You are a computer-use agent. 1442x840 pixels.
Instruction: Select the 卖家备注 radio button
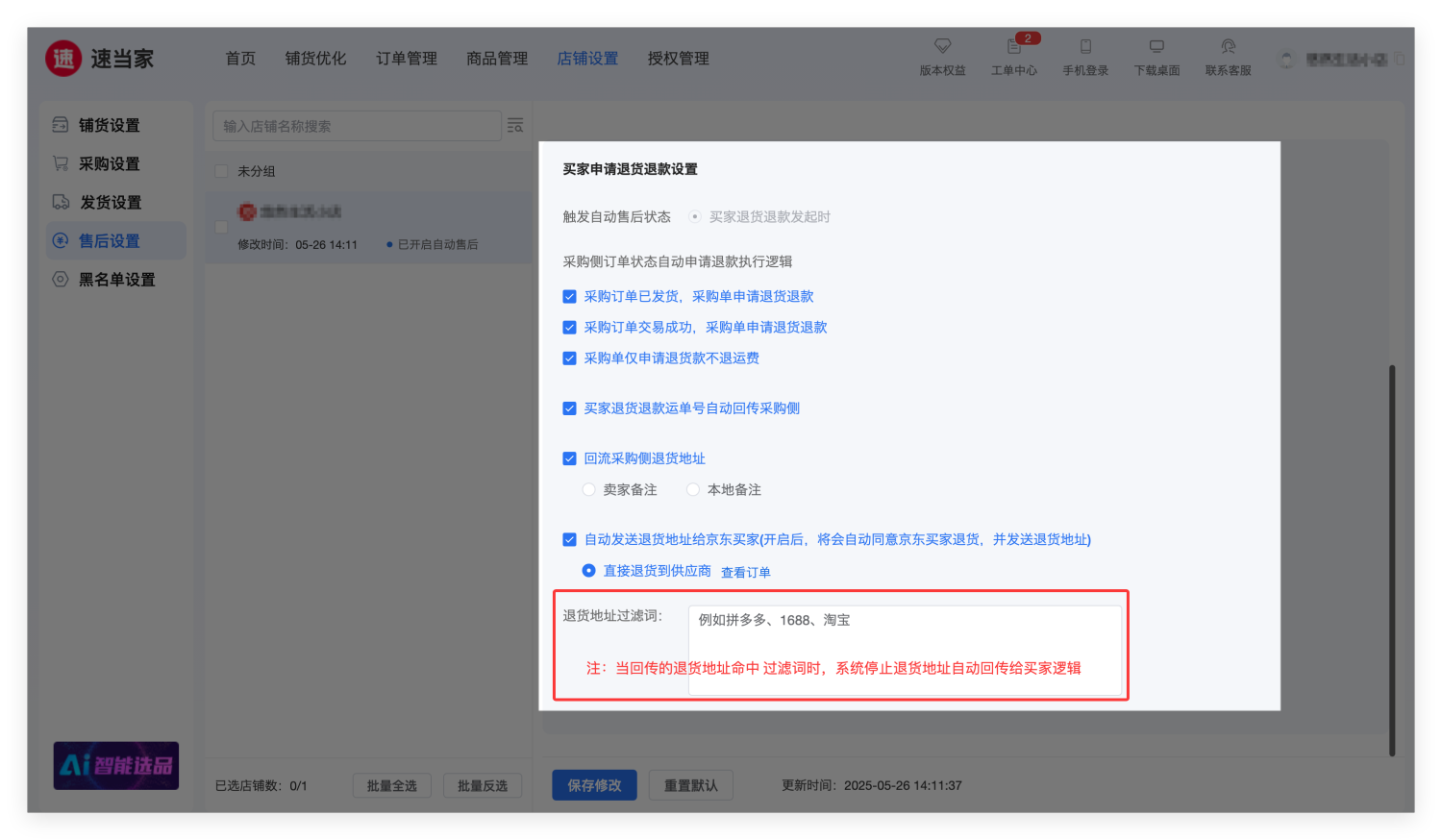tap(589, 490)
